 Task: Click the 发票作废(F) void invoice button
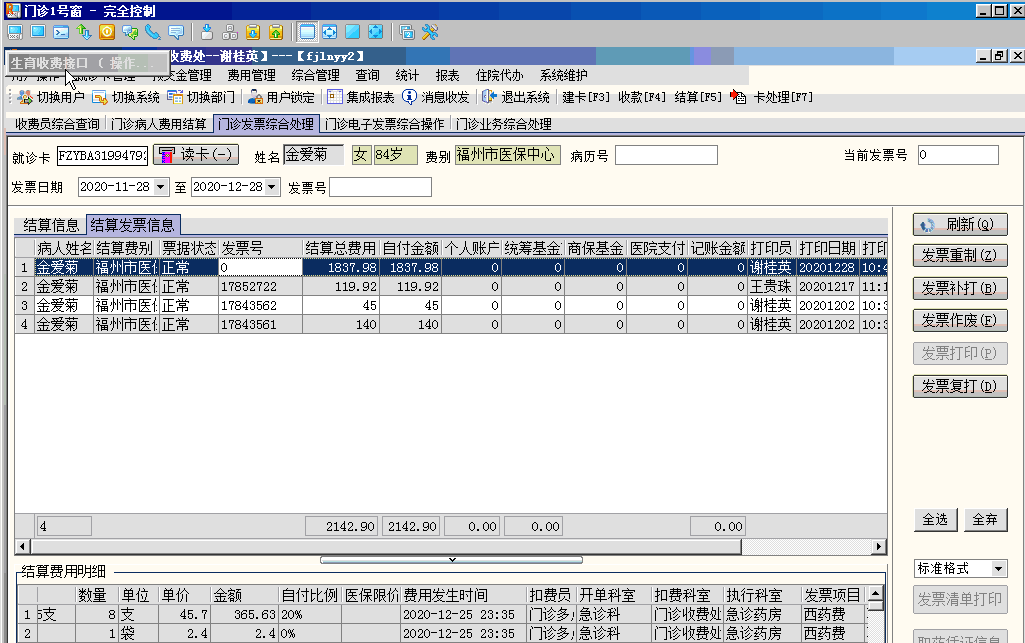click(x=960, y=321)
